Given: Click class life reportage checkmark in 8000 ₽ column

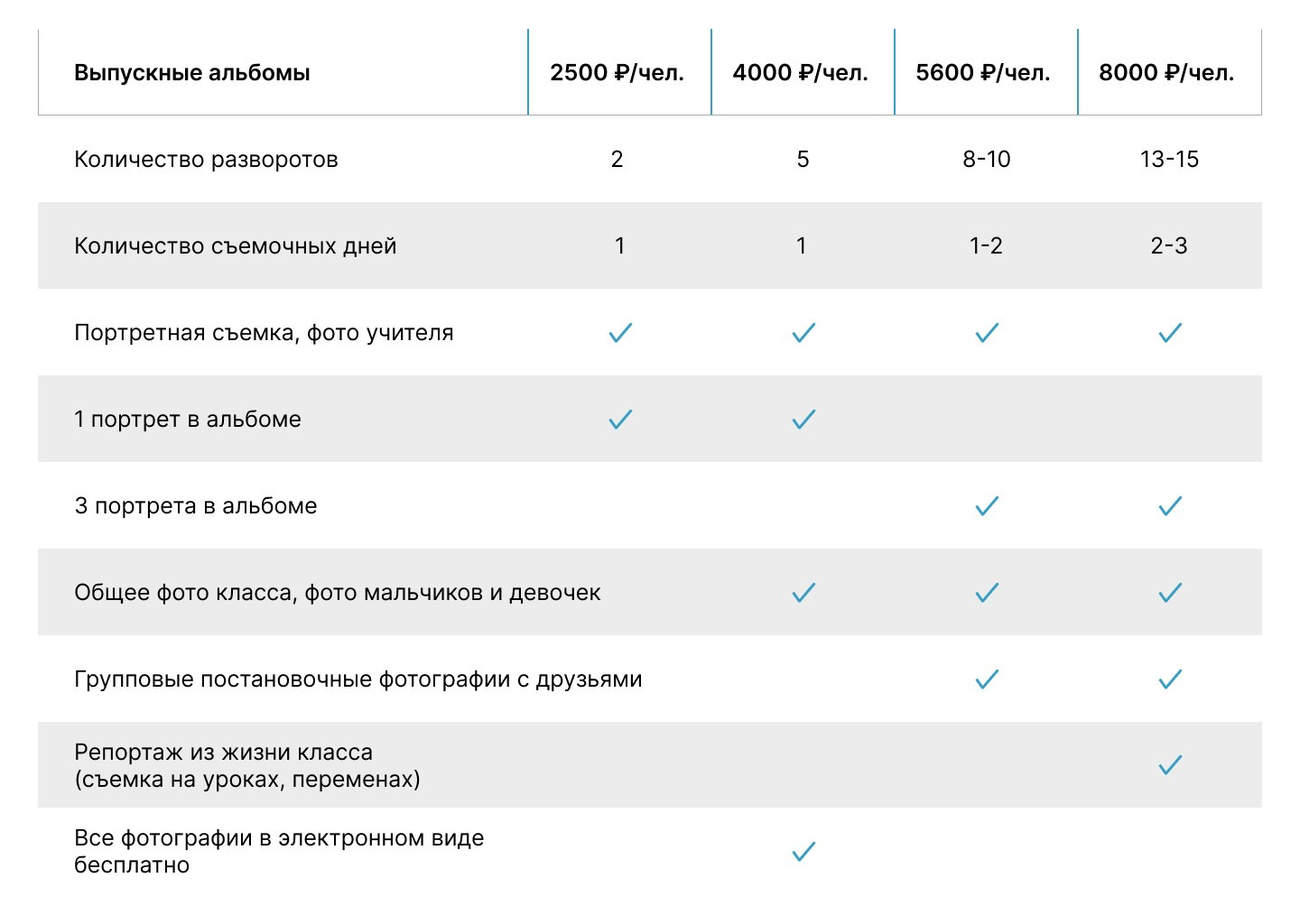Looking at the screenshot, I should click(1170, 766).
